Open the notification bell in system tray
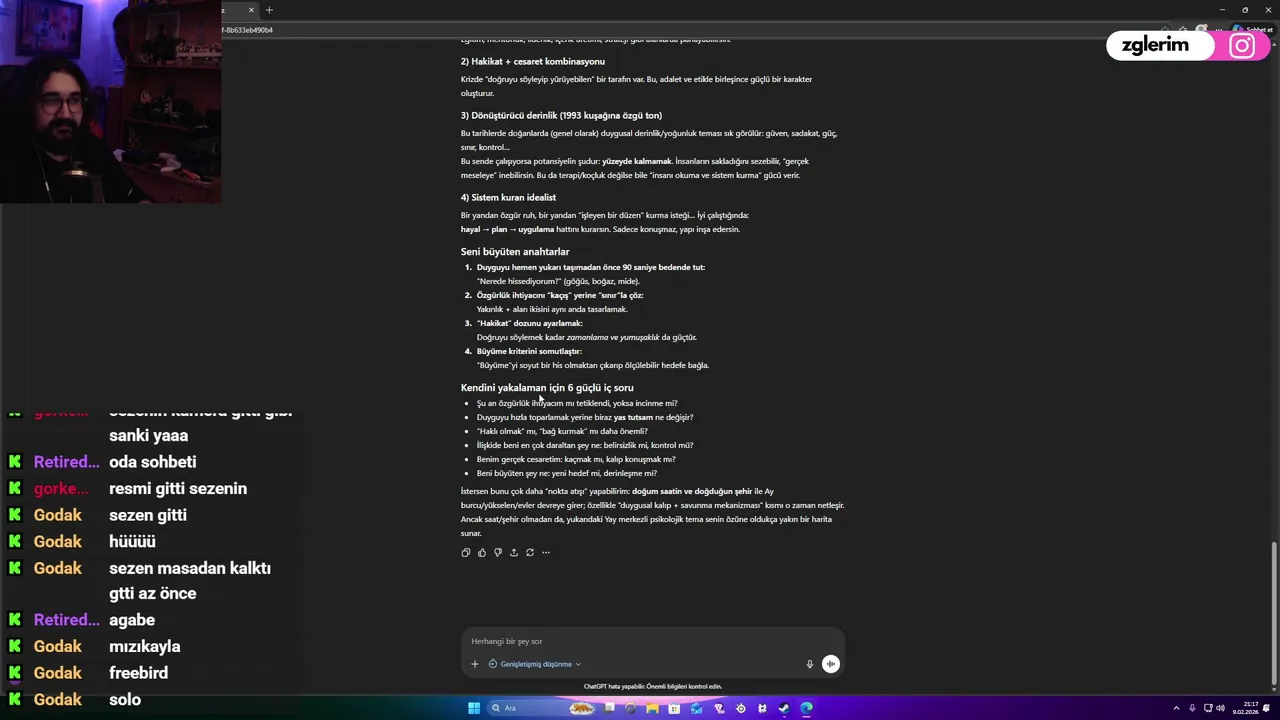The height and width of the screenshot is (720, 1280). [1268, 708]
